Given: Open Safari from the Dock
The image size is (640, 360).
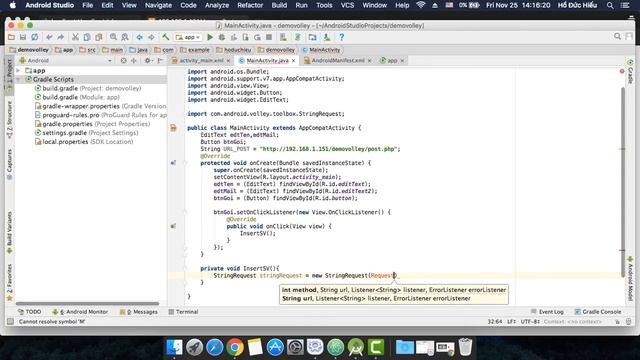Looking at the screenshot, I should (x=215, y=347).
